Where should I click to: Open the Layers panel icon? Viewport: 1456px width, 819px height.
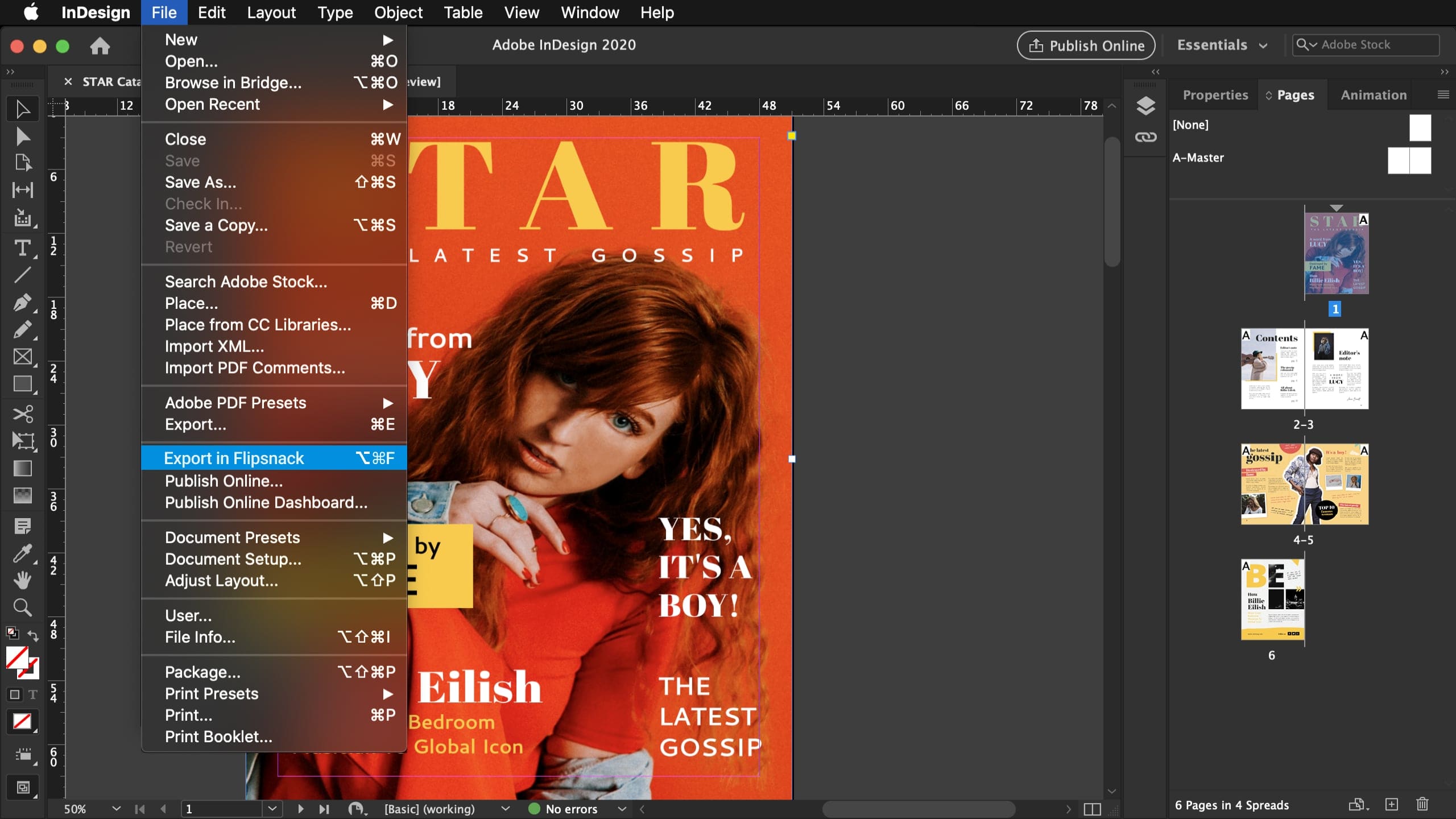click(1145, 106)
